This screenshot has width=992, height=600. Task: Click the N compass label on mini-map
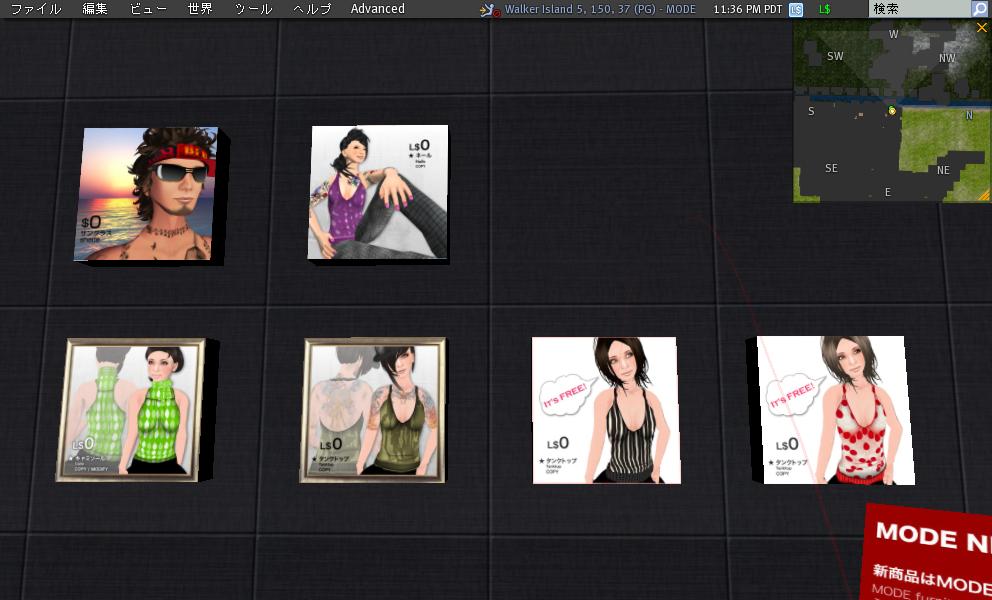pyautogui.click(x=969, y=115)
